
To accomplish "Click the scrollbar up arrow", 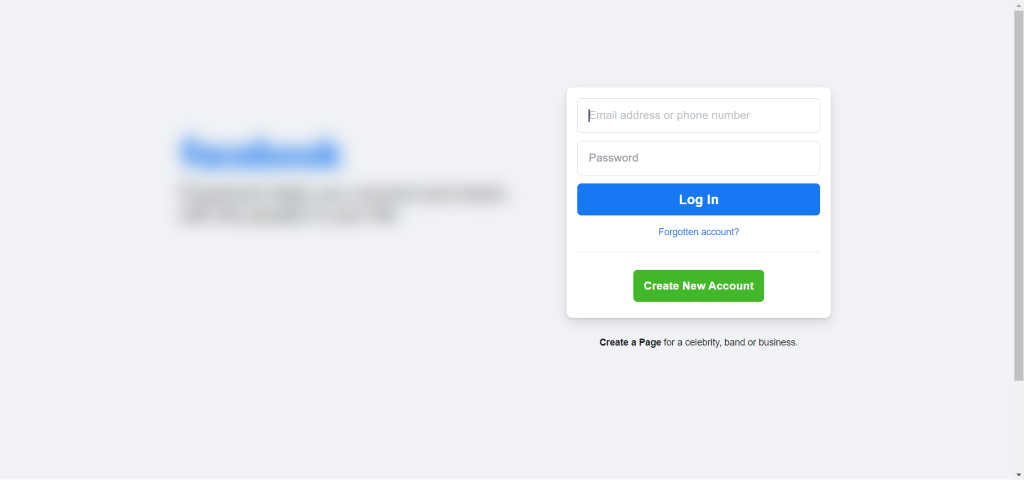I will (x=1018, y=5).
